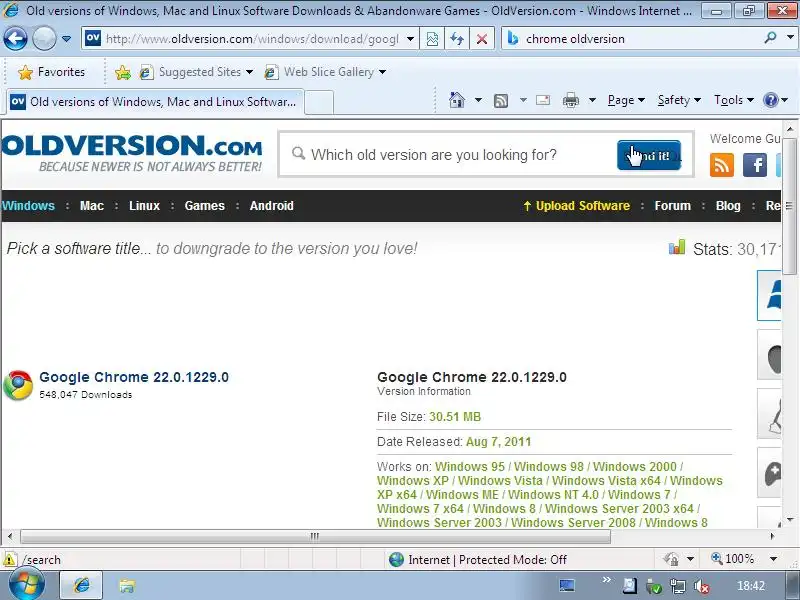Click the horizontal scrollbar right arrow

tap(772, 536)
